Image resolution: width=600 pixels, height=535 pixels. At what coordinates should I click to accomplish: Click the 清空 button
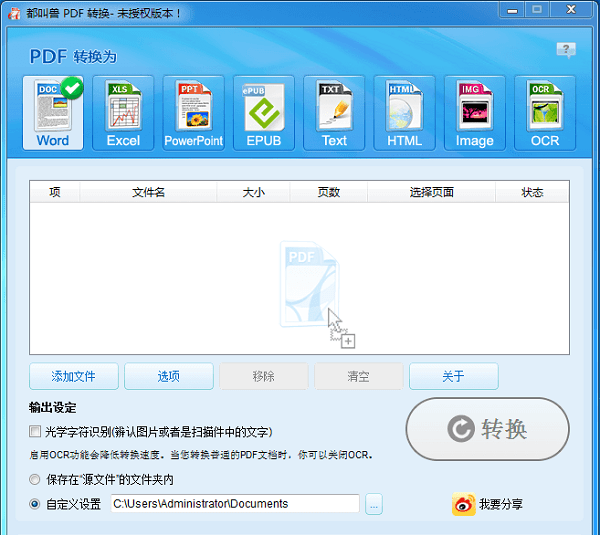[x=359, y=377]
